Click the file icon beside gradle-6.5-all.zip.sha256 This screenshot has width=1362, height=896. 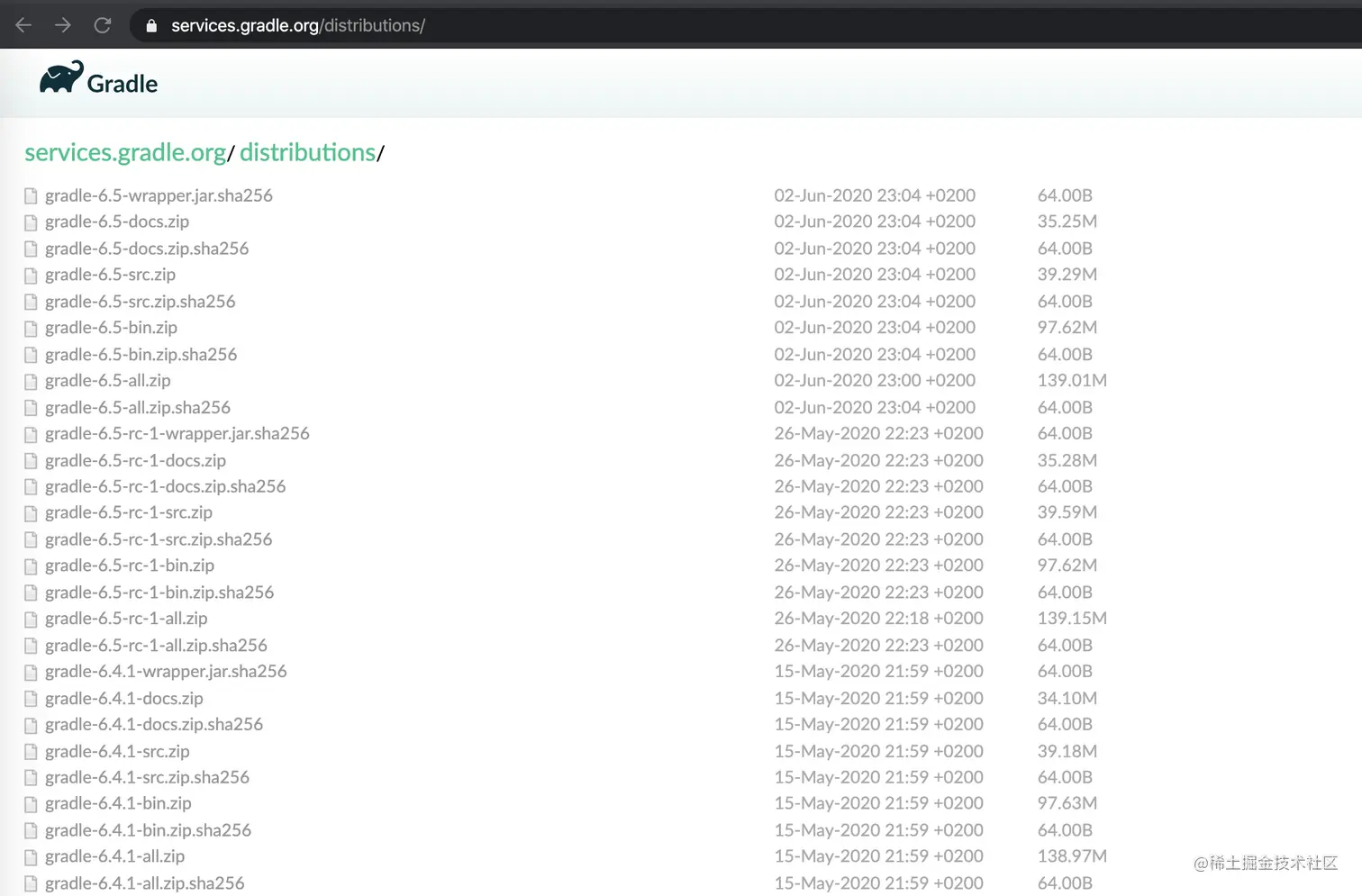[31, 408]
